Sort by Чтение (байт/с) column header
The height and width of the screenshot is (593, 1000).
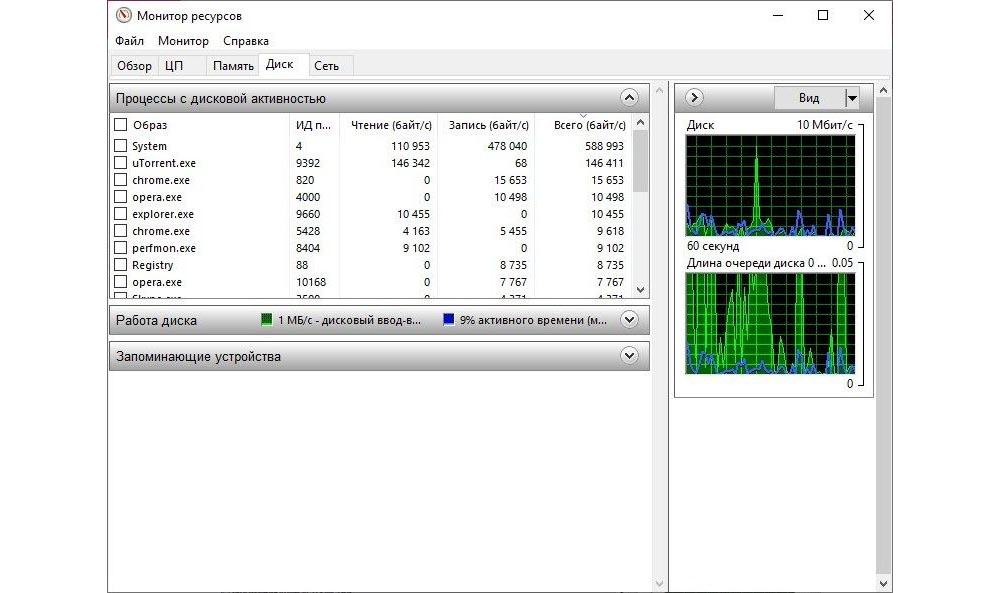tap(389, 125)
